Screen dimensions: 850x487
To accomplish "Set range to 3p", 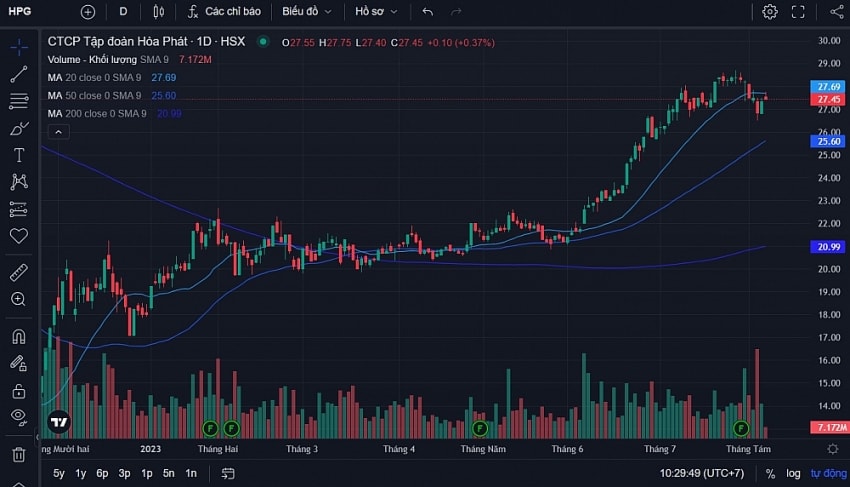I will 125,473.
